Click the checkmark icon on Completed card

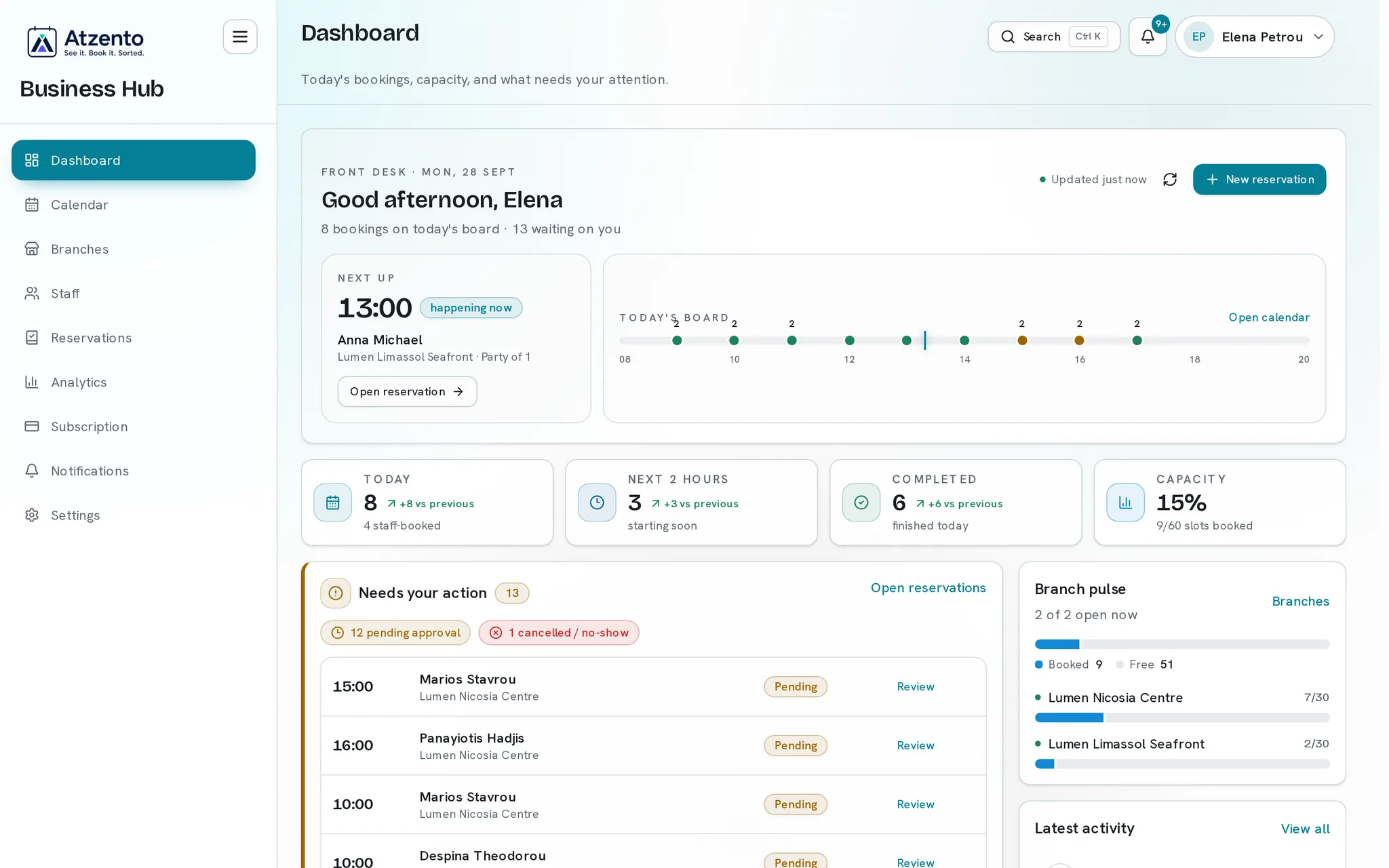point(861,502)
